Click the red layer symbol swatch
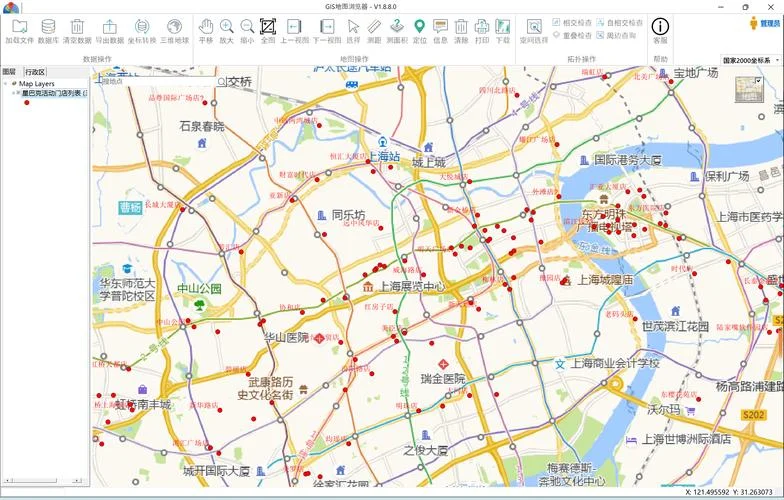 click(26, 102)
